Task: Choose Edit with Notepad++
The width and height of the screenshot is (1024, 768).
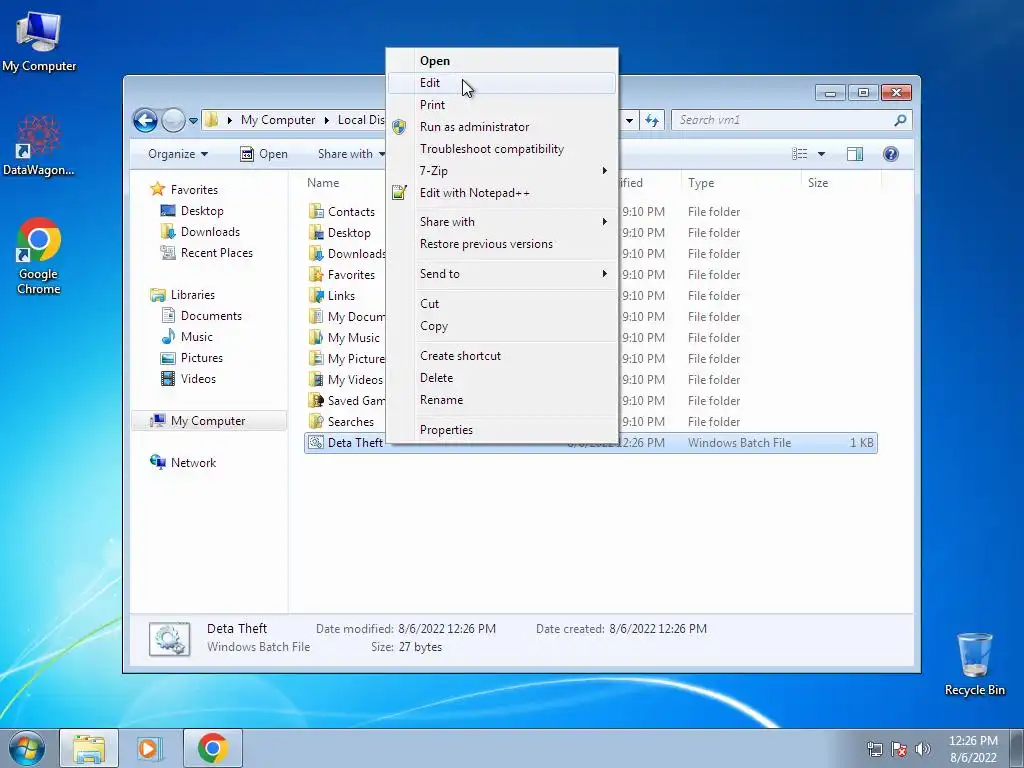Action: (x=502, y=193)
